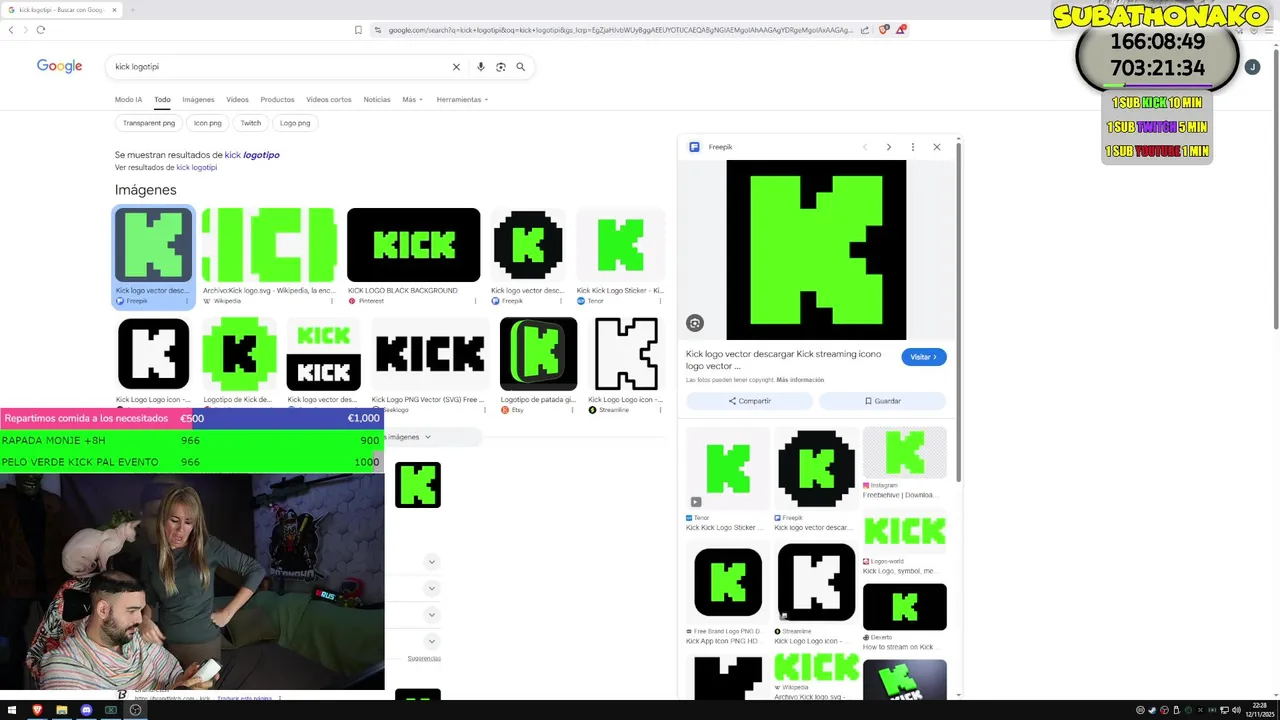Close the Freepik image preview panel
1280x720 pixels.
(x=937, y=147)
